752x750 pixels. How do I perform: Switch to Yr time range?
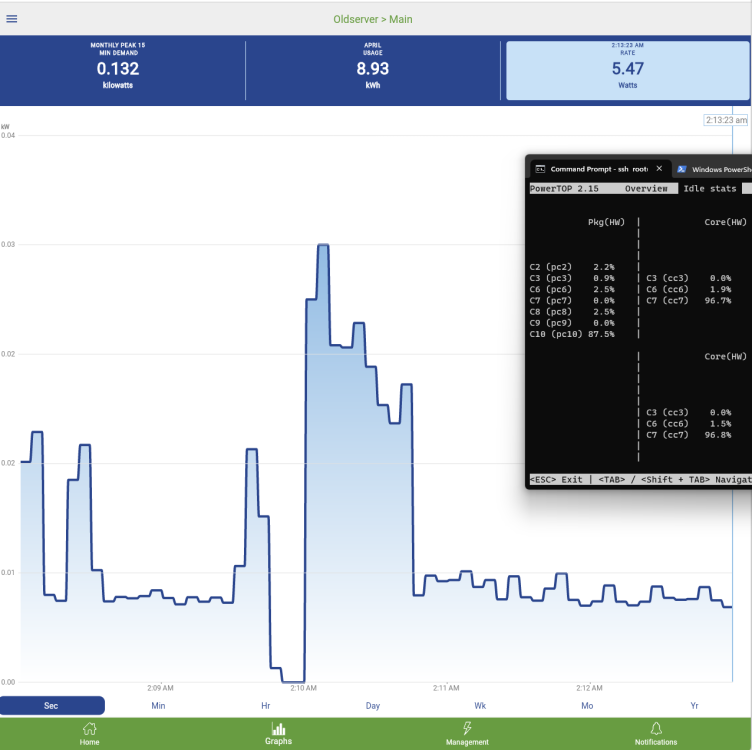coord(694,705)
